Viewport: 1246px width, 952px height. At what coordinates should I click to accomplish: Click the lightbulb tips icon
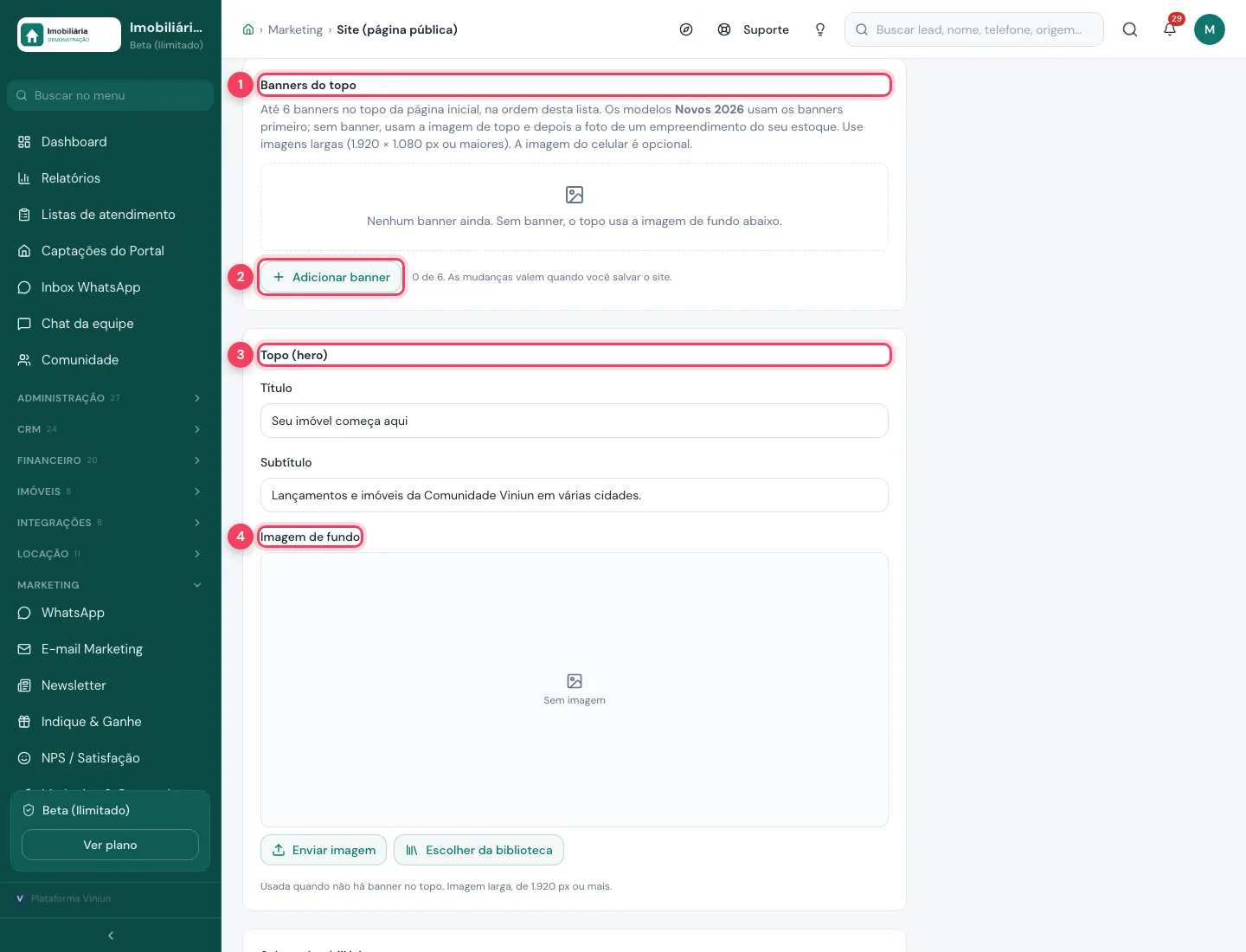pyautogui.click(x=820, y=29)
